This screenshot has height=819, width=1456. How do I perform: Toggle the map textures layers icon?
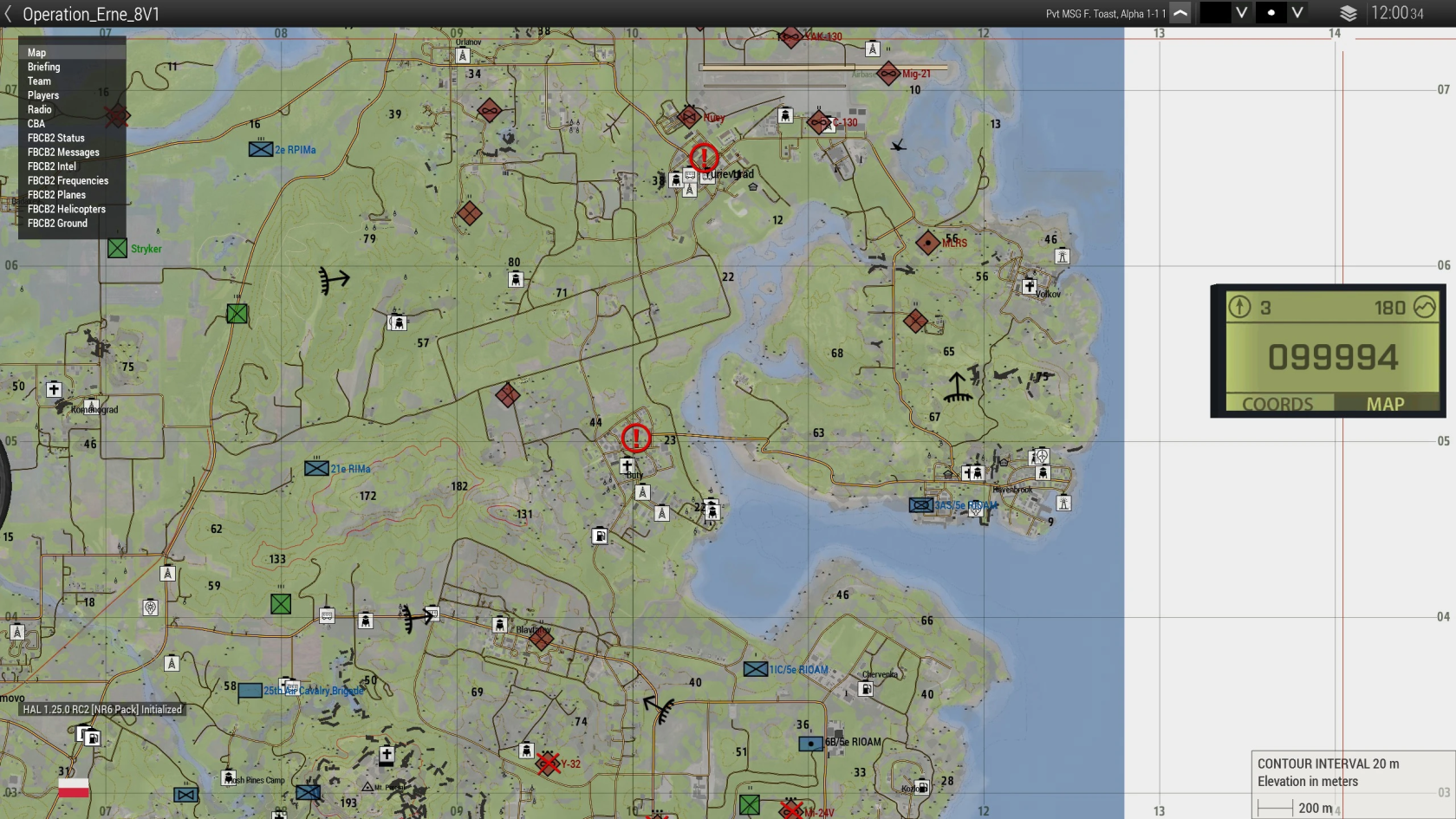click(1348, 13)
